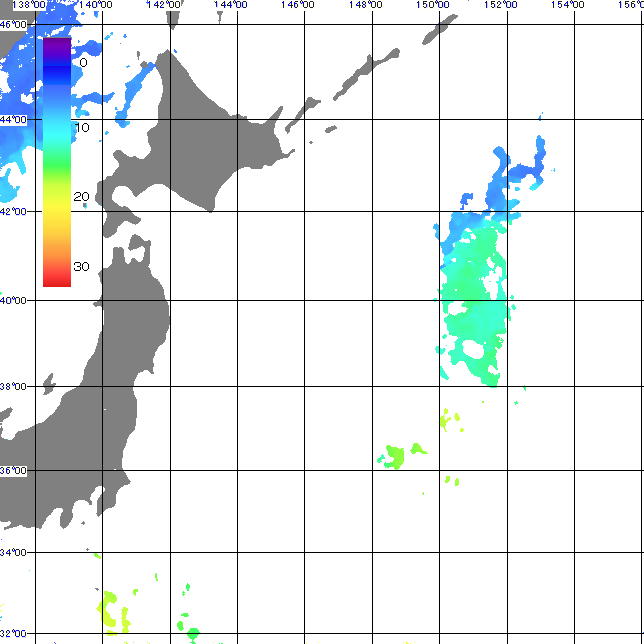Click the 34°00 latitude label

pos(13,552)
